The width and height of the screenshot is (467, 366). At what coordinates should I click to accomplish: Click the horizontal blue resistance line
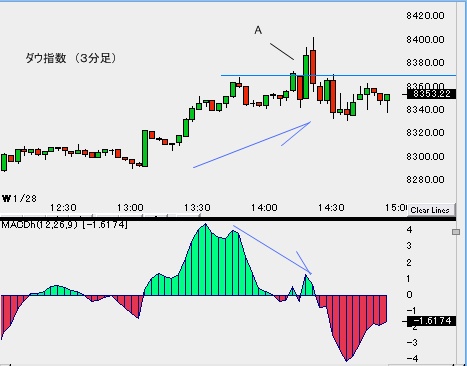pyautogui.click(x=338, y=75)
